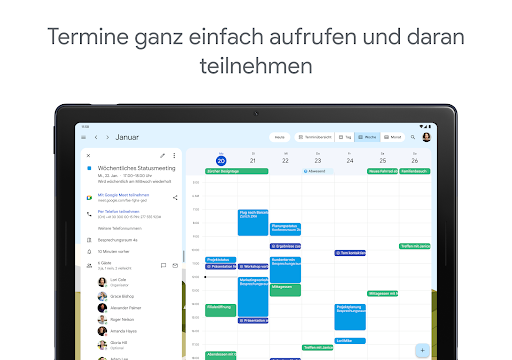The width and height of the screenshot is (512, 360).
Task: Click the Wöchentliches Statusmeeting title
Action: 136,168
